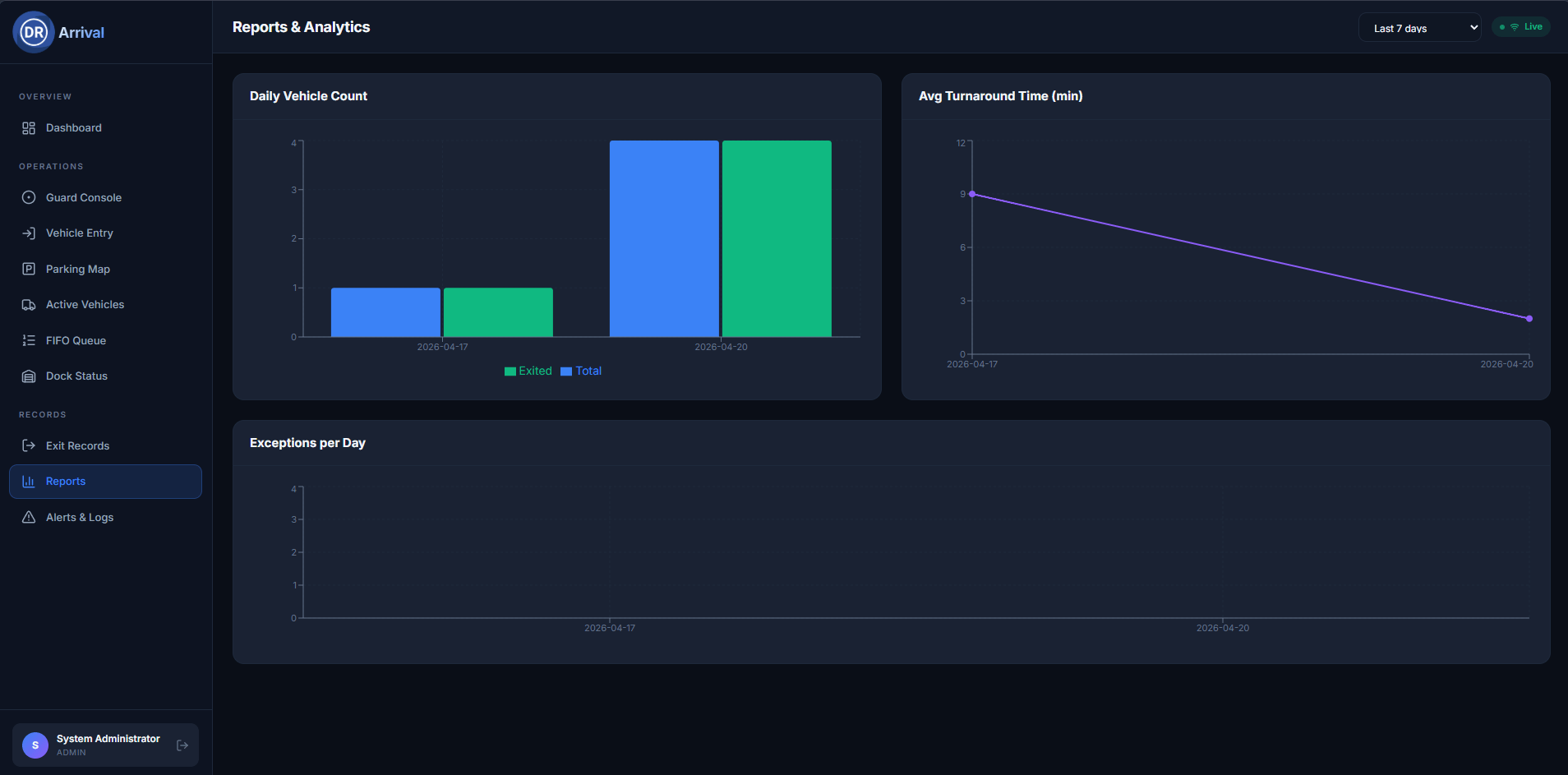Screen dimensions: 1568x775
Task: Switch to the Reports section
Action: 105,481
